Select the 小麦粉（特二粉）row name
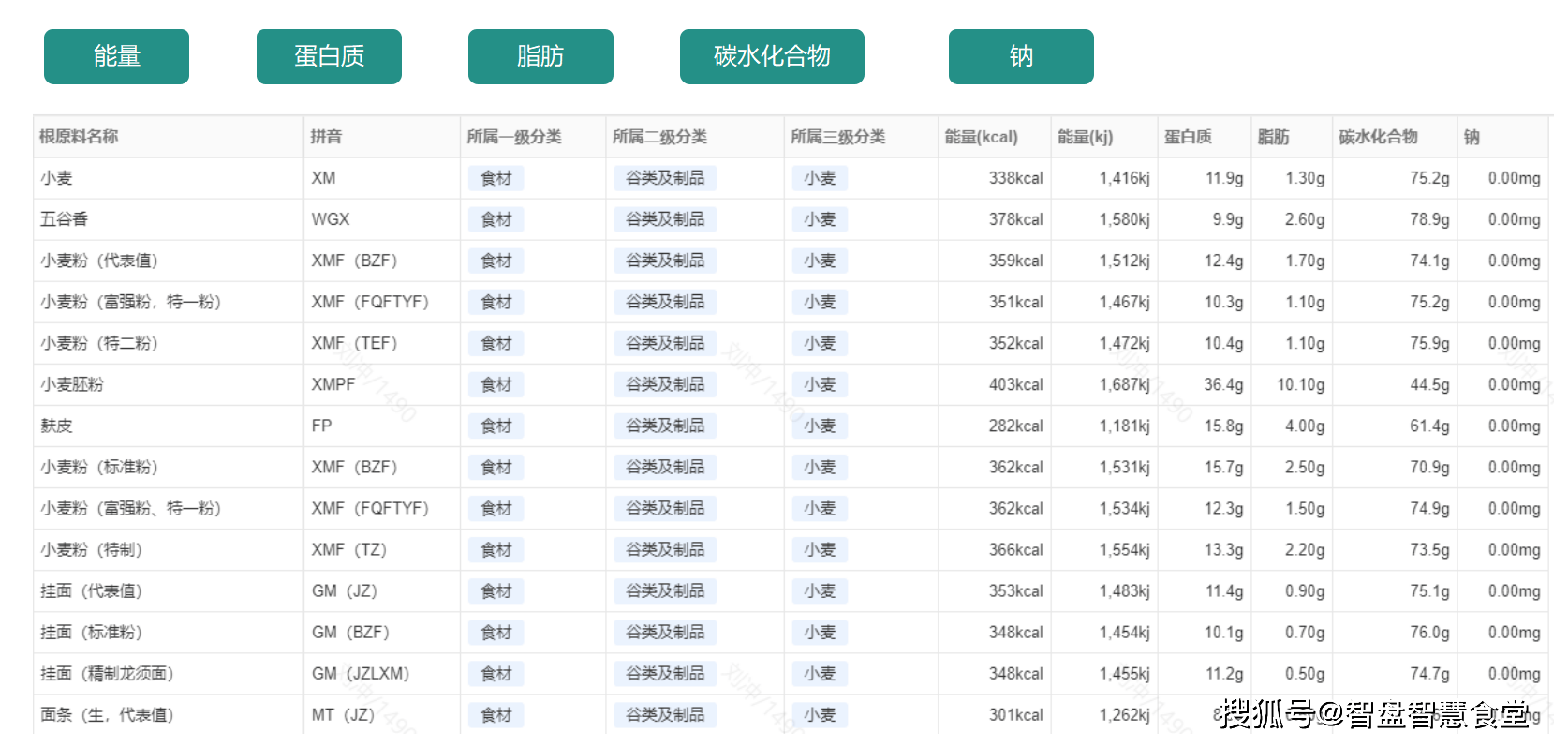This screenshot has width=1568, height=747. coord(99,343)
